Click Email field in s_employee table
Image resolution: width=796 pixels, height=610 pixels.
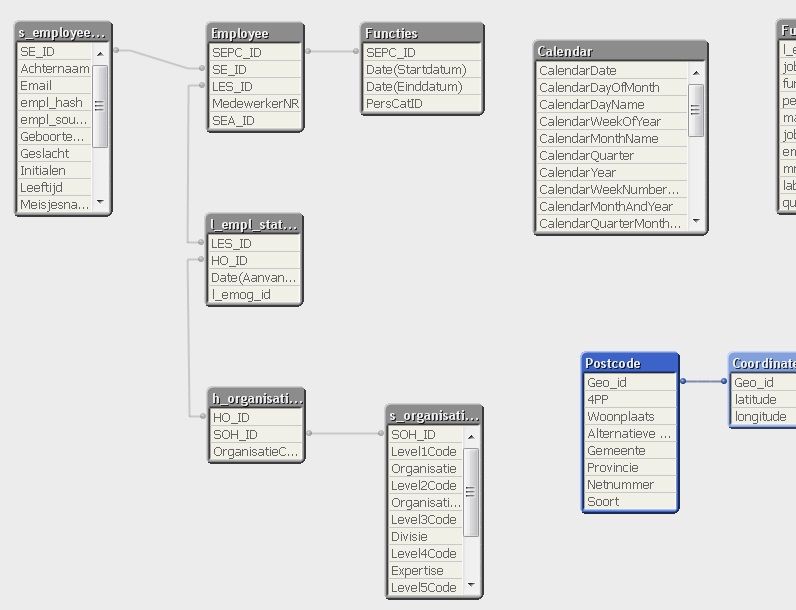[x=55, y=86]
